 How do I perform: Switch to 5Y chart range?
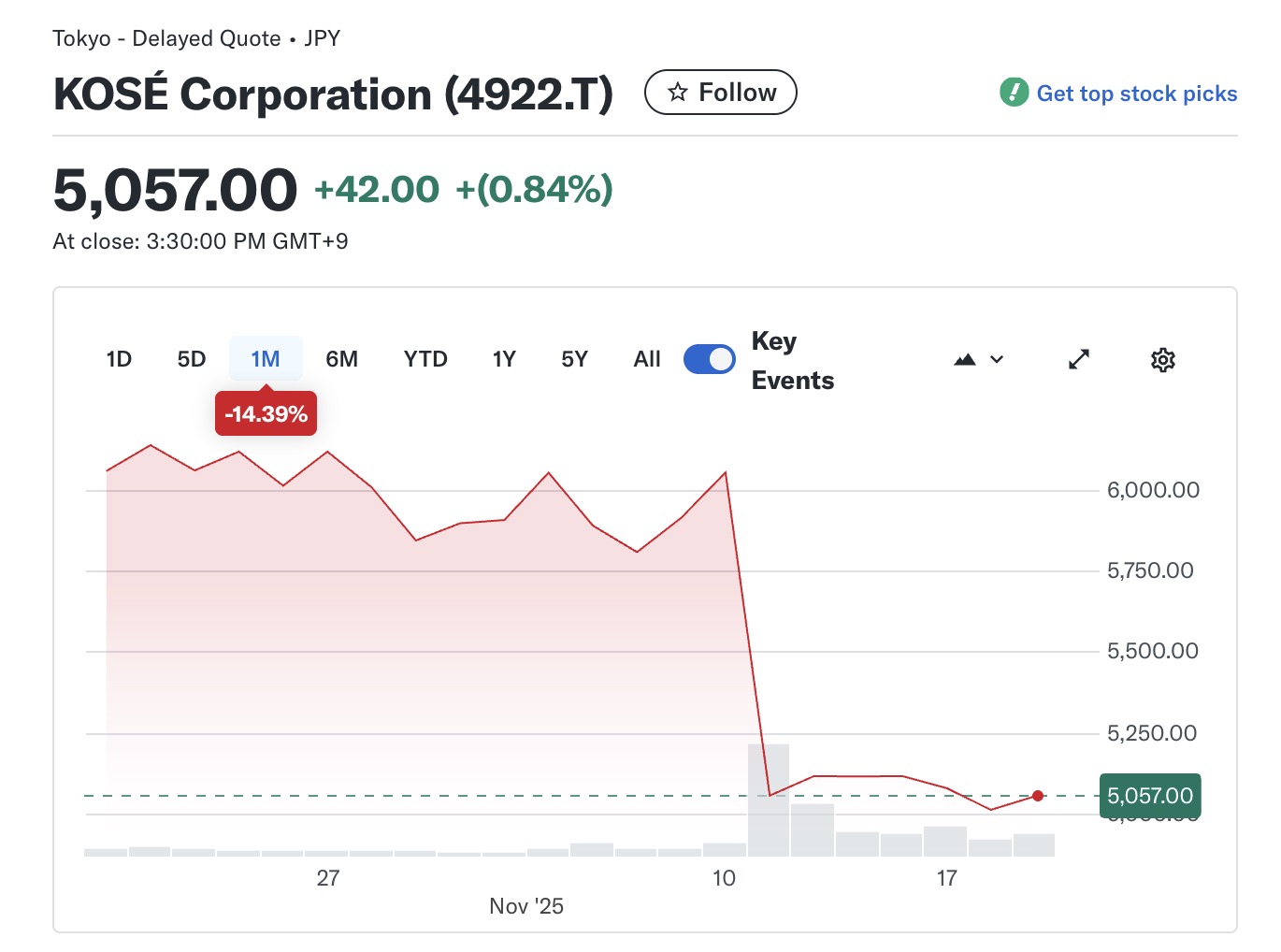pos(574,360)
